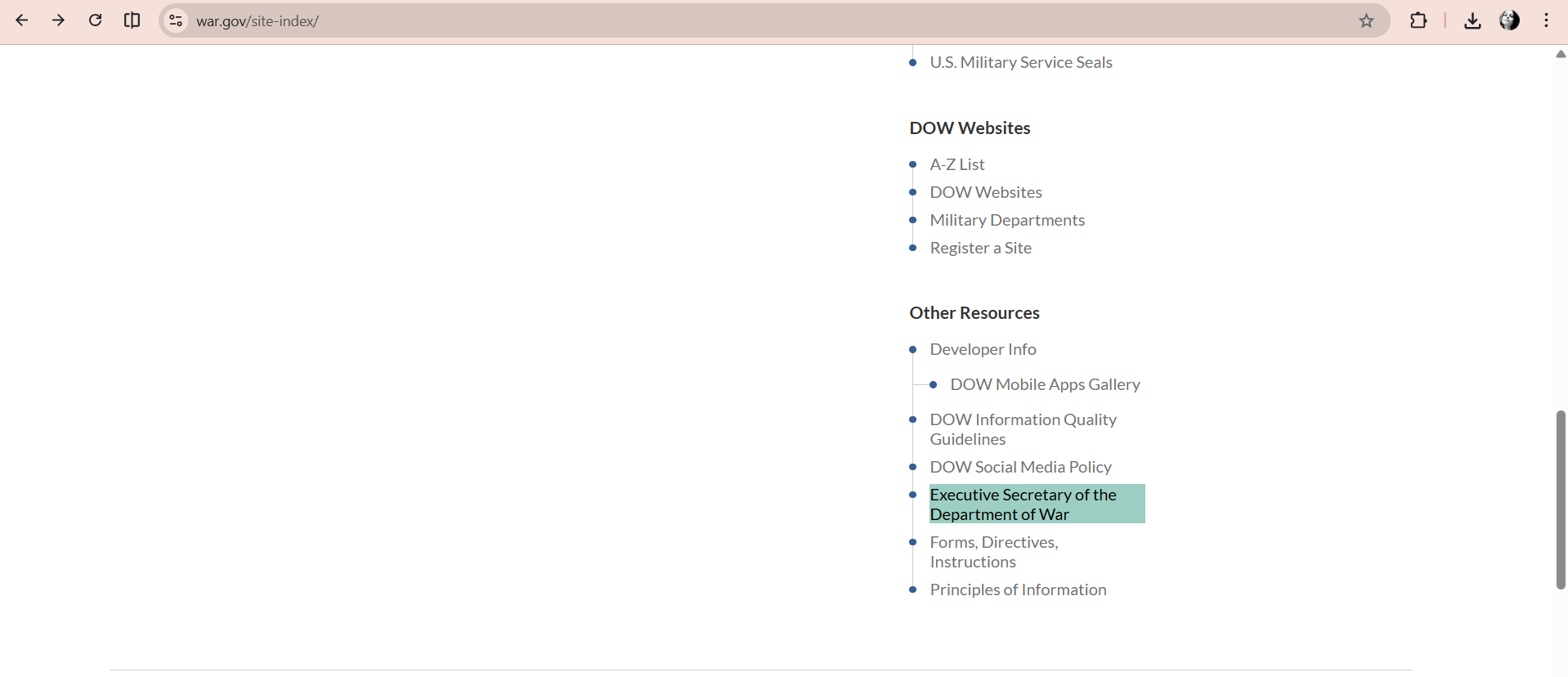Bookmark this page with the star icon
This screenshot has width=1568, height=677.
(x=1366, y=21)
